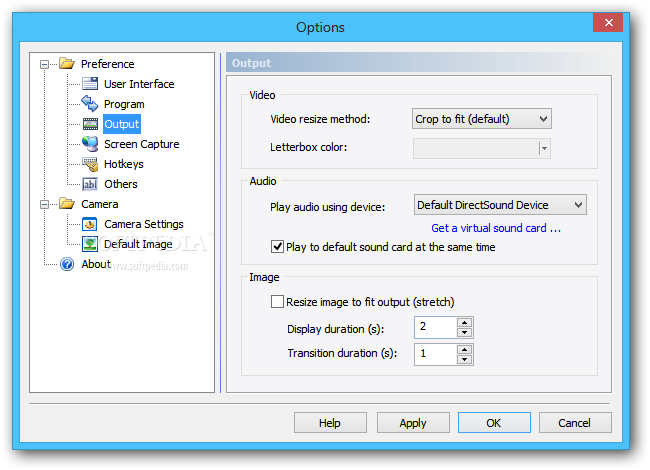The height and width of the screenshot is (470, 650).
Task: Open Screen Capture settings page
Action: click(141, 144)
